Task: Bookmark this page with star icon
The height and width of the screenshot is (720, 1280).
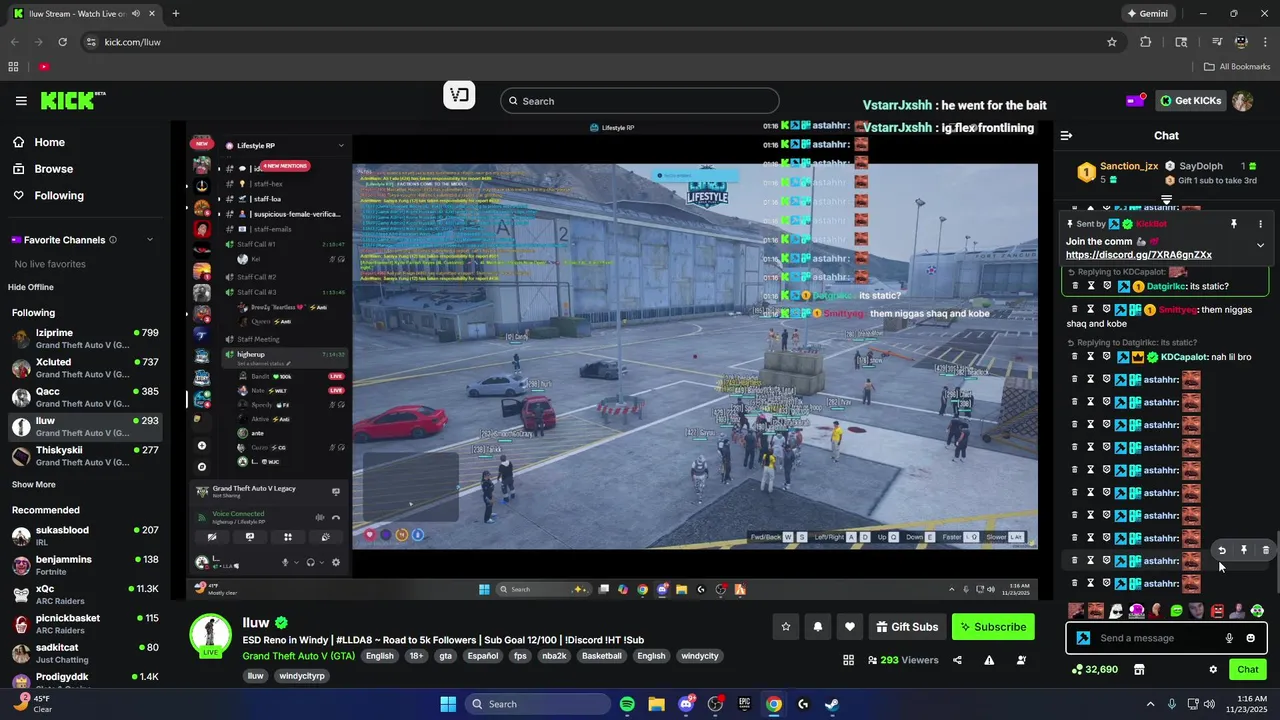Action: (x=1111, y=42)
